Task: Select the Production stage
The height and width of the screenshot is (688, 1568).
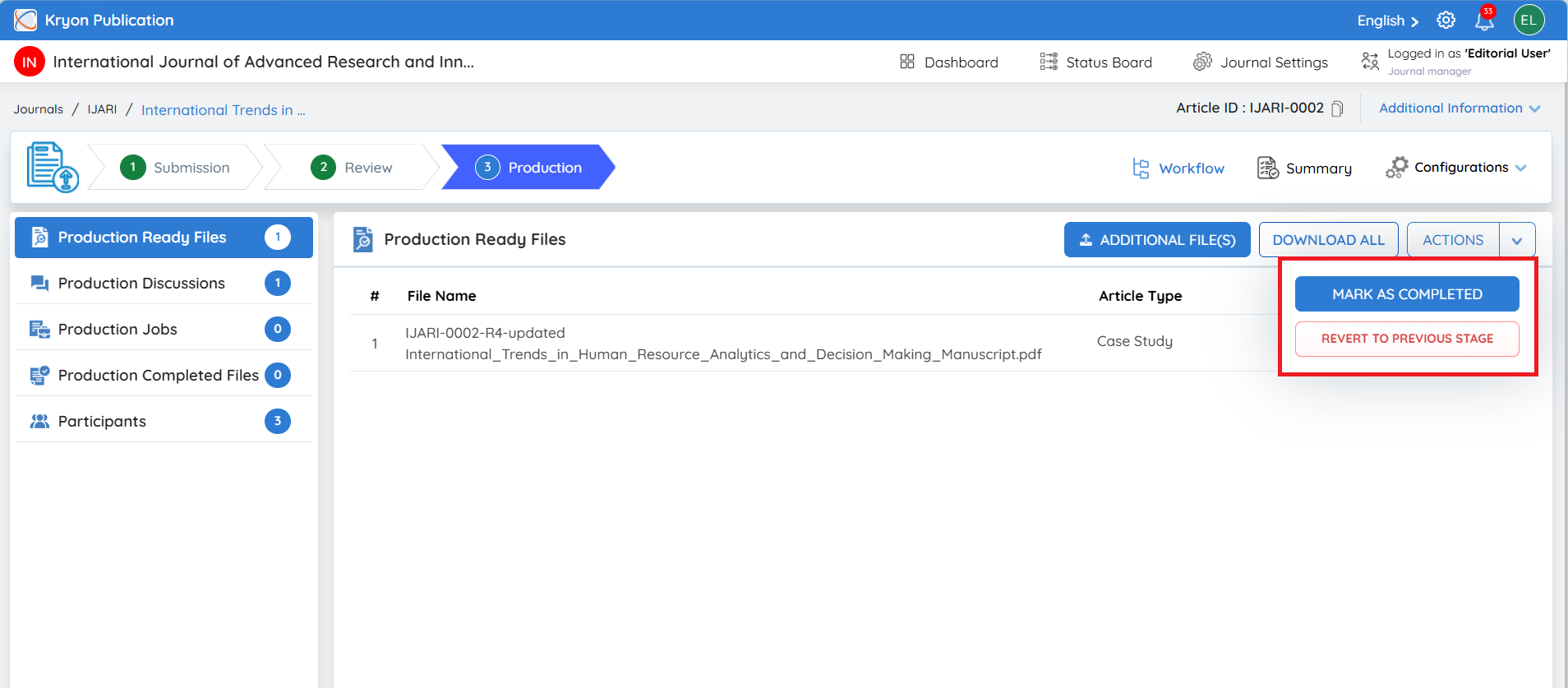Action: coord(528,167)
